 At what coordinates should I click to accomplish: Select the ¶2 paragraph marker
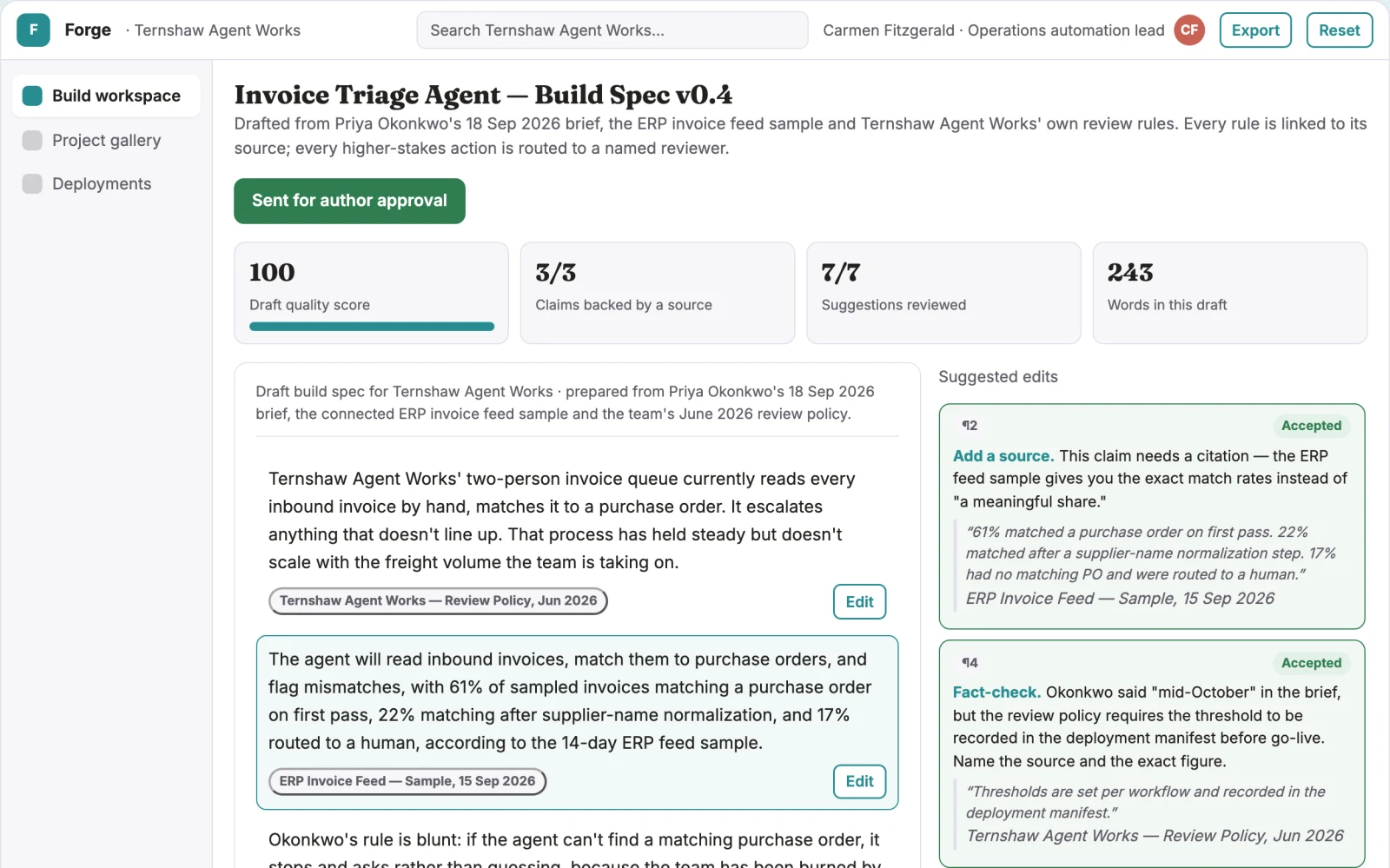[x=970, y=426]
